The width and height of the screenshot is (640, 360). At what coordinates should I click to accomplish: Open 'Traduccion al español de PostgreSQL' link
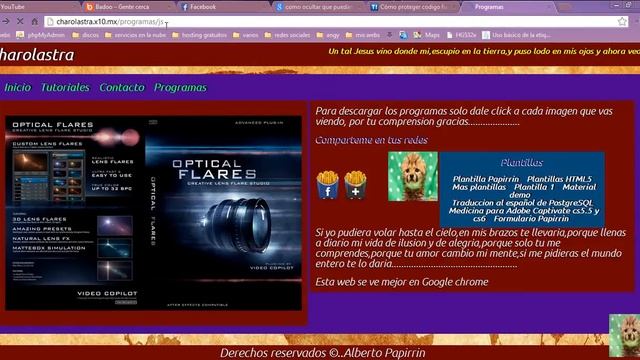point(522,203)
